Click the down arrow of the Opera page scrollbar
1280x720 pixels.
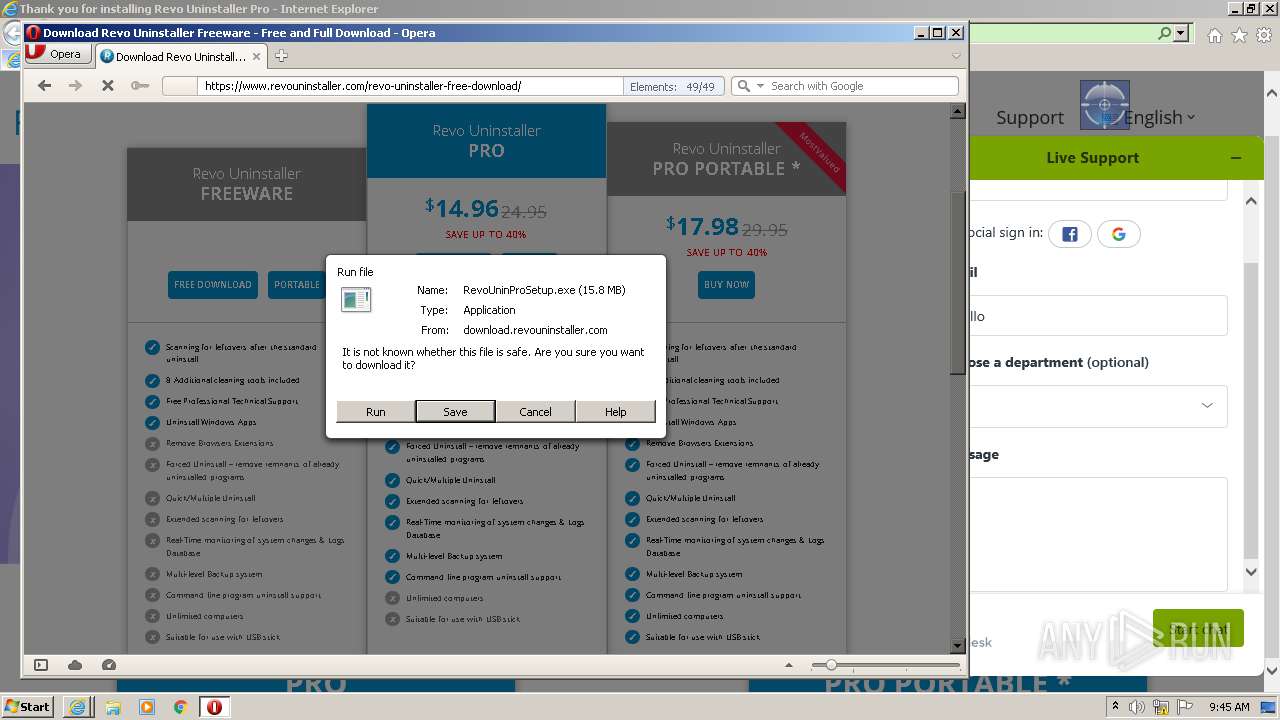point(957,645)
